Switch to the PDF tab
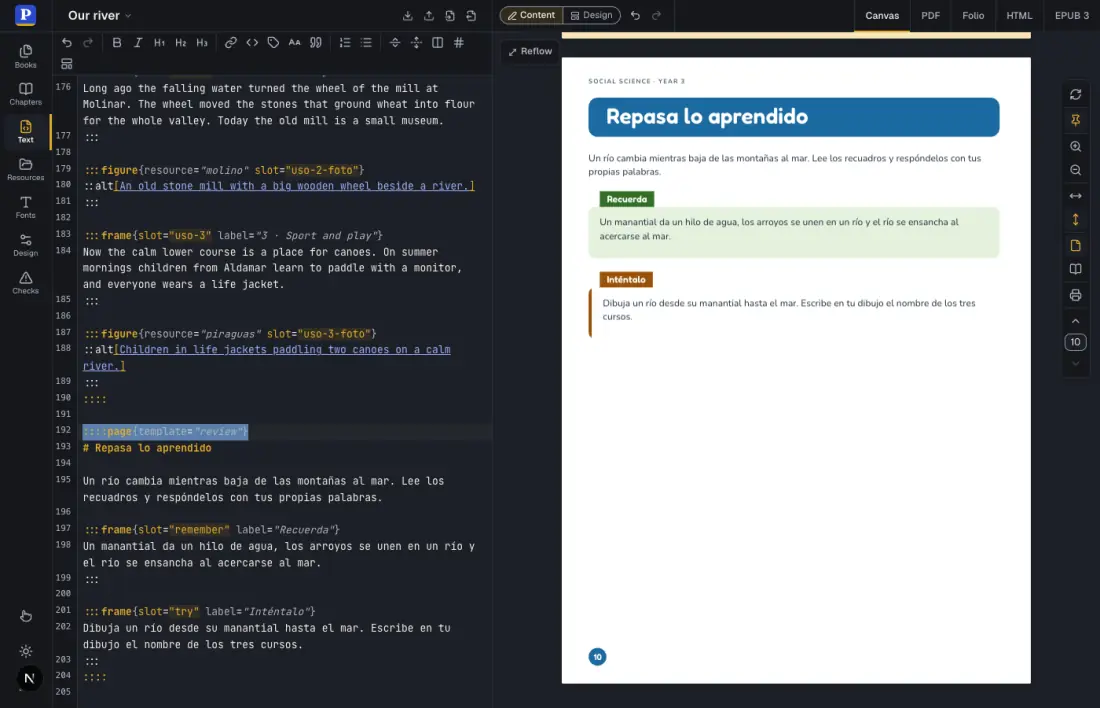The image size is (1100, 708). point(930,15)
